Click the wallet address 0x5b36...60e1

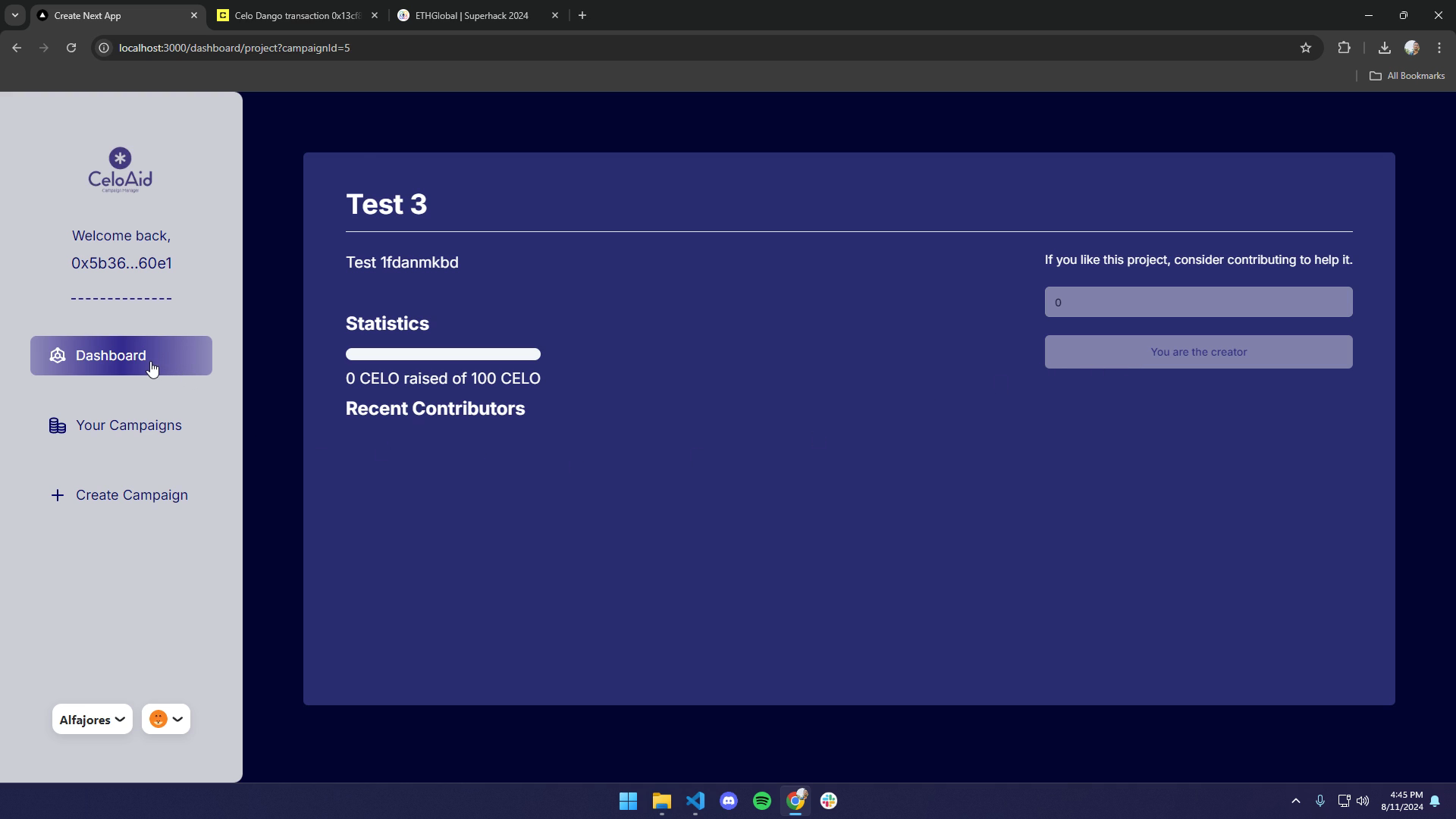(x=121, y=263)
